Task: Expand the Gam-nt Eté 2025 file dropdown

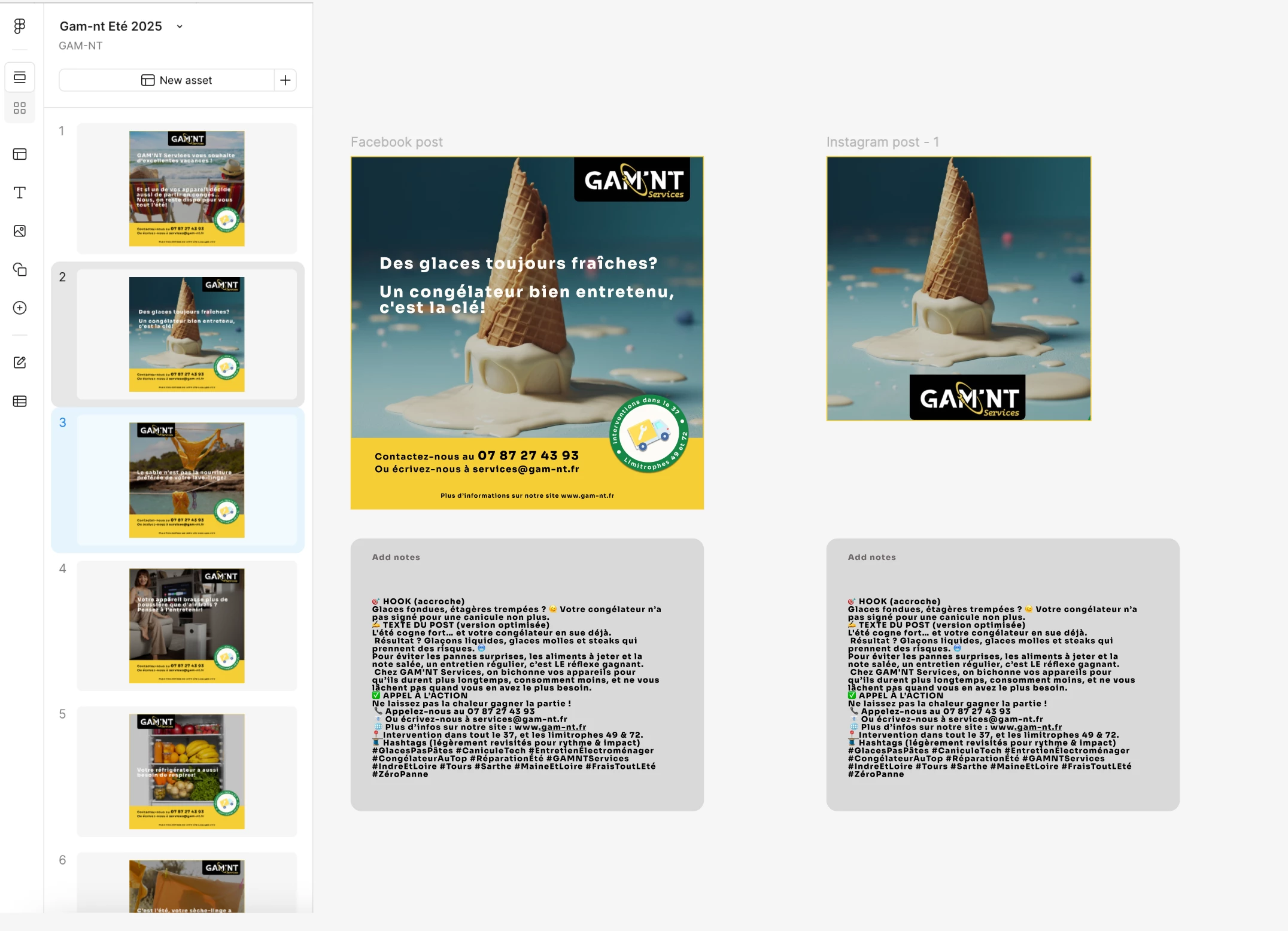Action: [180, 26]
